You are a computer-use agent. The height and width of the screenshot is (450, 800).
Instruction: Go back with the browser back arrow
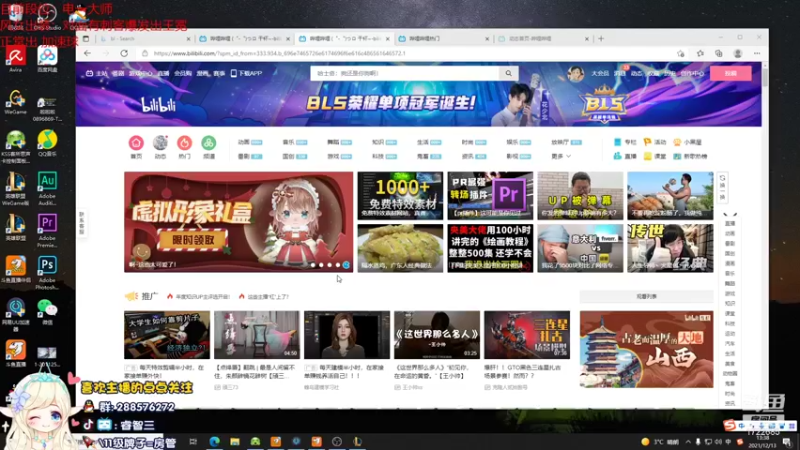88,53
